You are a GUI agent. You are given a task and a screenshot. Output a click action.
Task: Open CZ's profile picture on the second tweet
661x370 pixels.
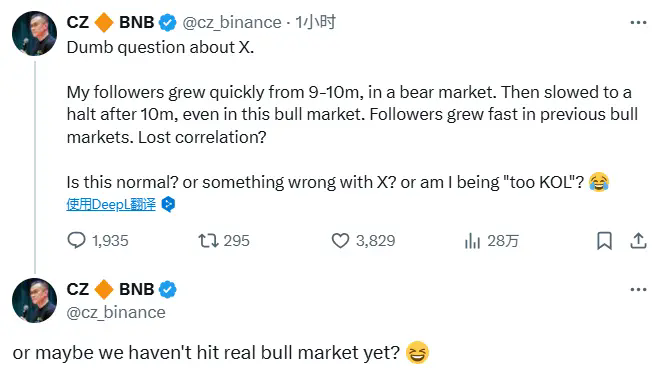pyautogui.click(x=35, y=300)
